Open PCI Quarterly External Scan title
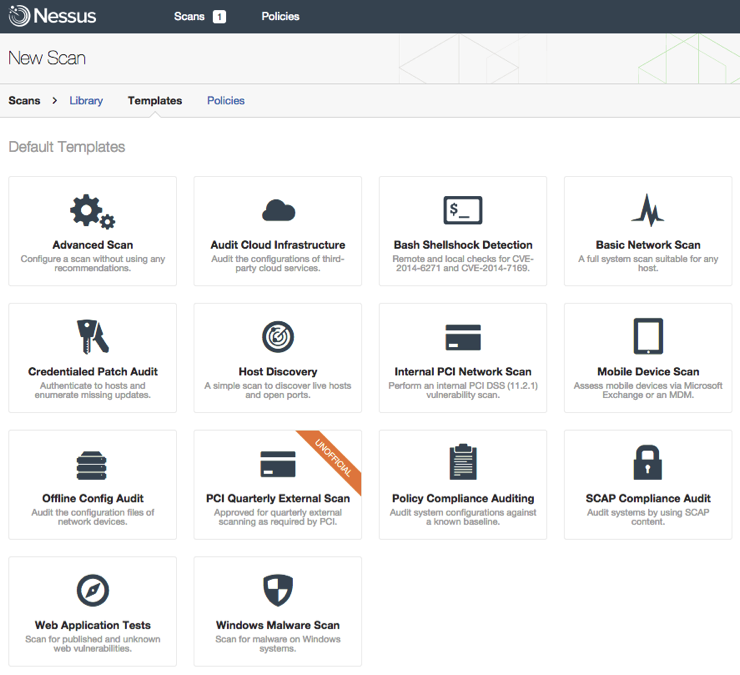Image resolution: width=740 pixels, height=675 pixels. pyautogui.click(x=278, y=498)
